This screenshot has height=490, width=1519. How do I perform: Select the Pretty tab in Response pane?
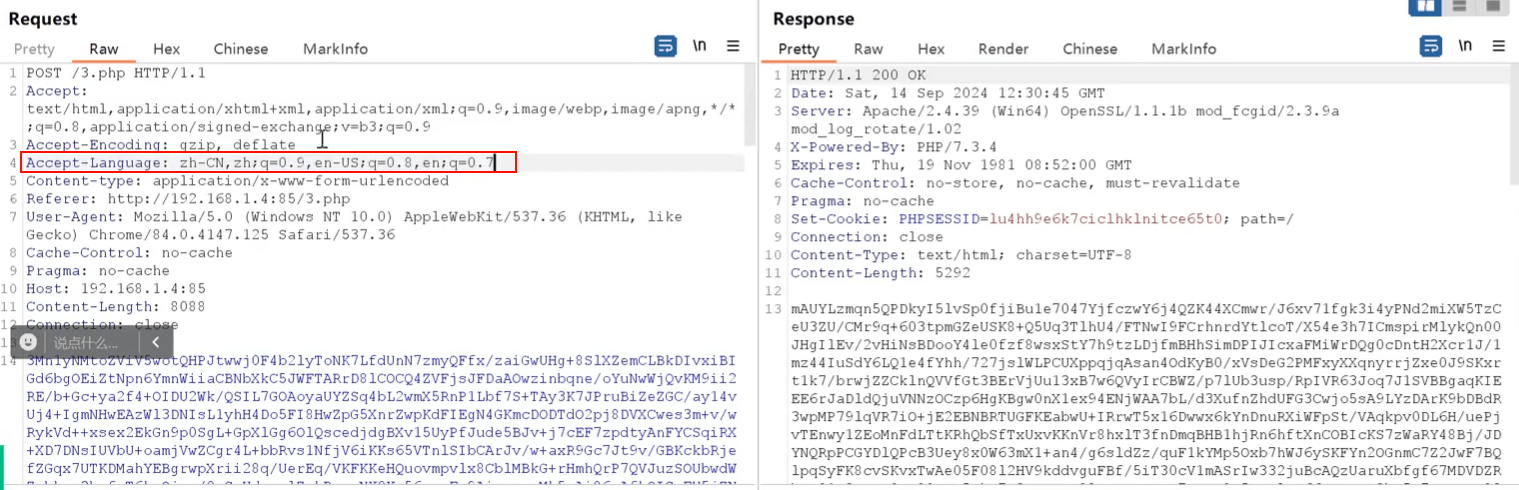(799, 49)
